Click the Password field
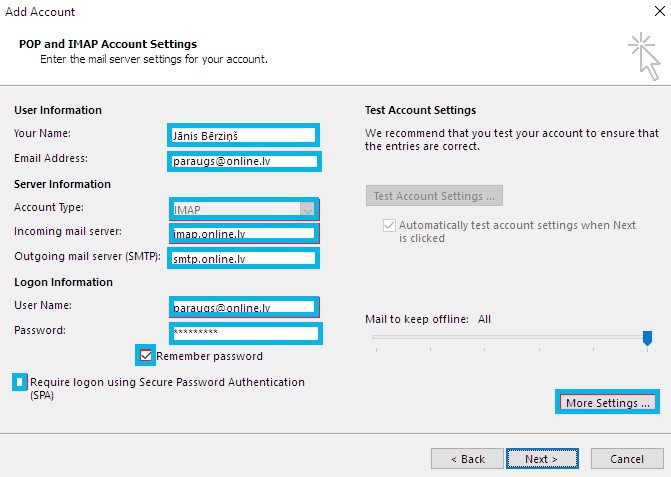The width and height of the screenshot is (671, 477). tap(246, 333)
